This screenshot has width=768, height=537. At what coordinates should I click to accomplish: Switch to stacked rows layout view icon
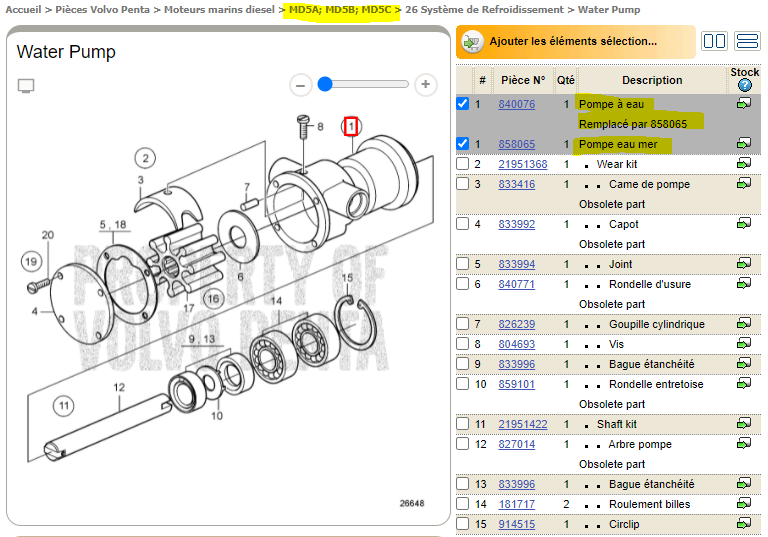(747, 41)
